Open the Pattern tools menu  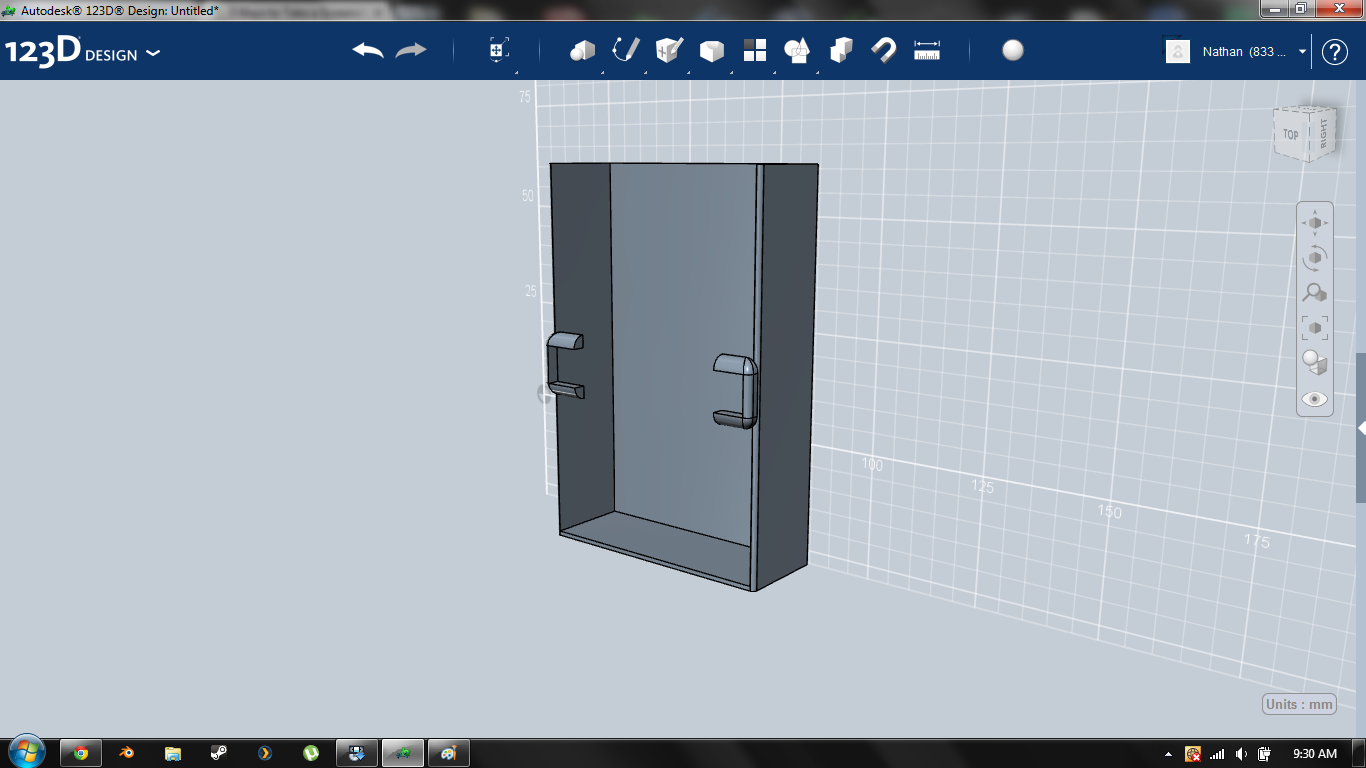(755, 51)
